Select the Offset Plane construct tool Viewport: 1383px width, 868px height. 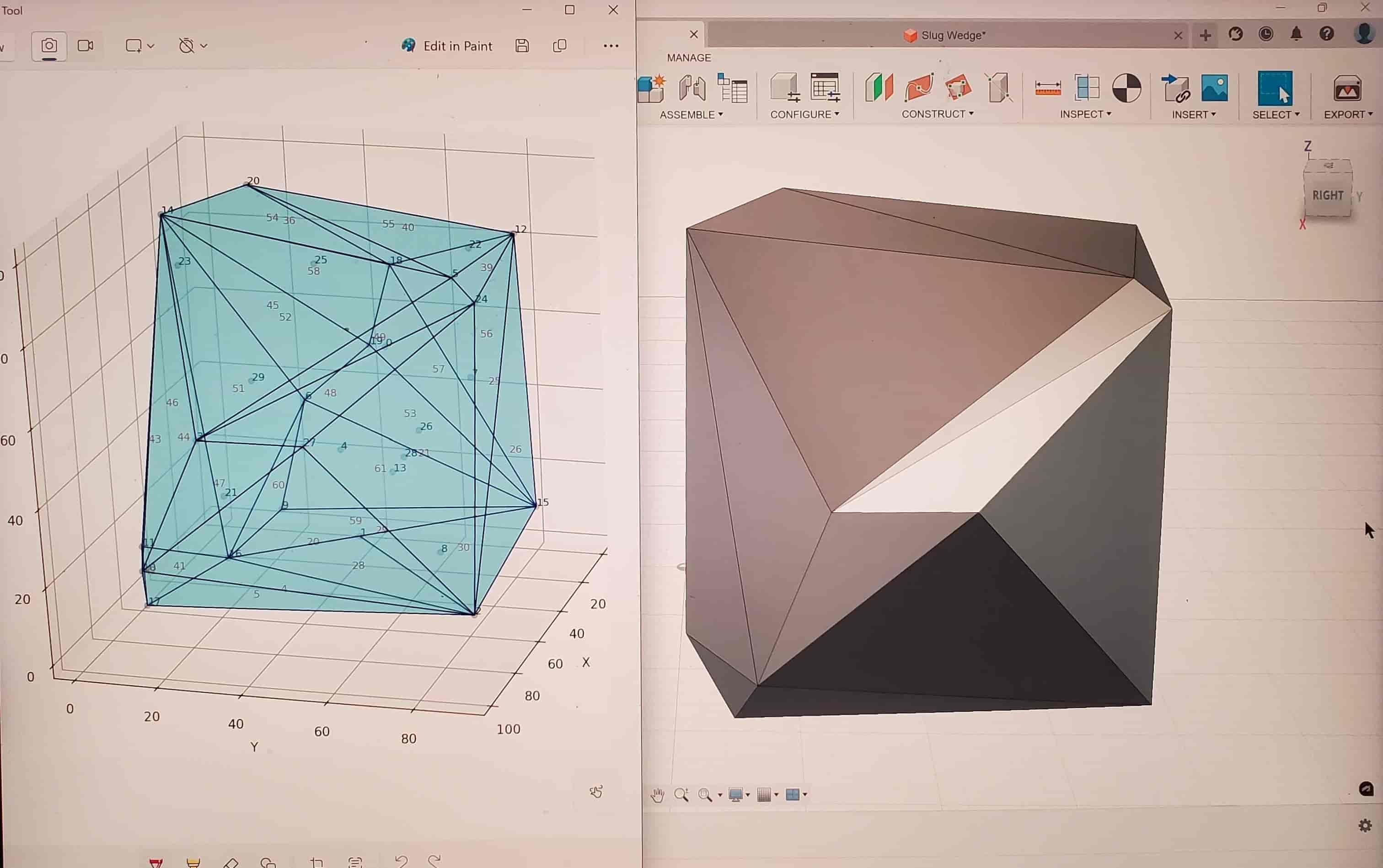point(879,88)
